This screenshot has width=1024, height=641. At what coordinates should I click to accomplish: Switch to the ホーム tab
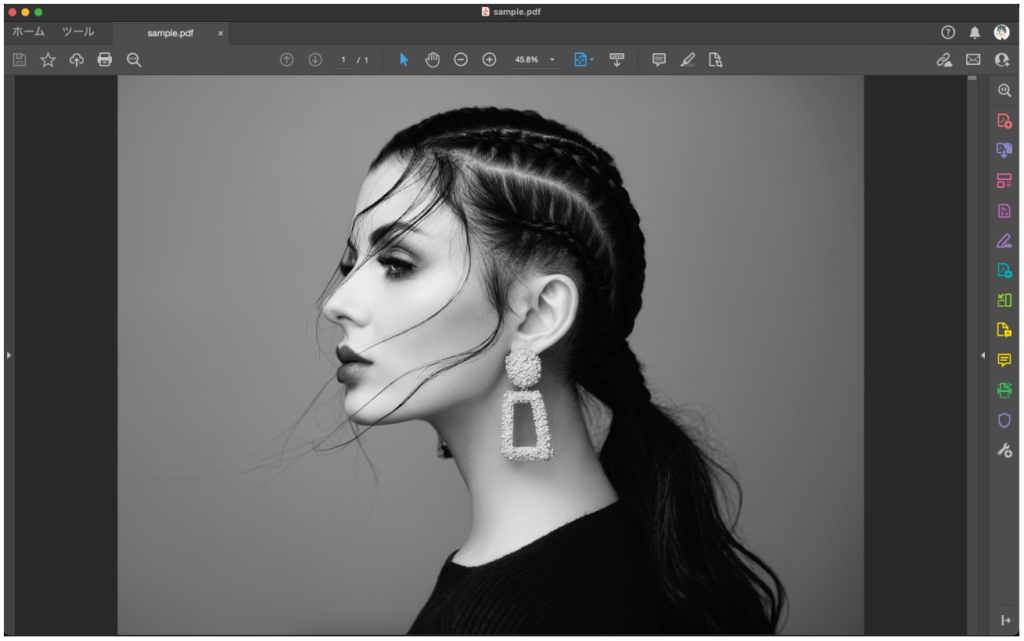click(x=28, y=32)
